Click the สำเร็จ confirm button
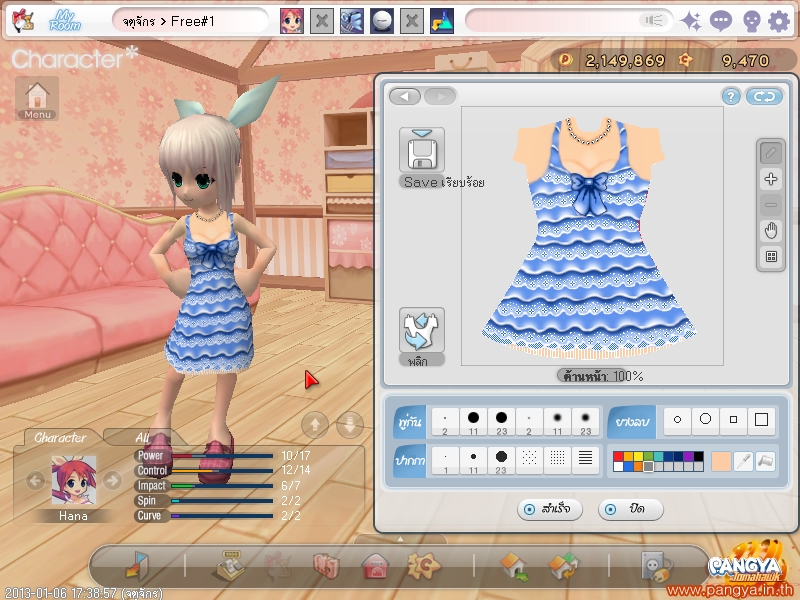Image resolution: width=800 pixels, height=600 pixels. (549, 509)
